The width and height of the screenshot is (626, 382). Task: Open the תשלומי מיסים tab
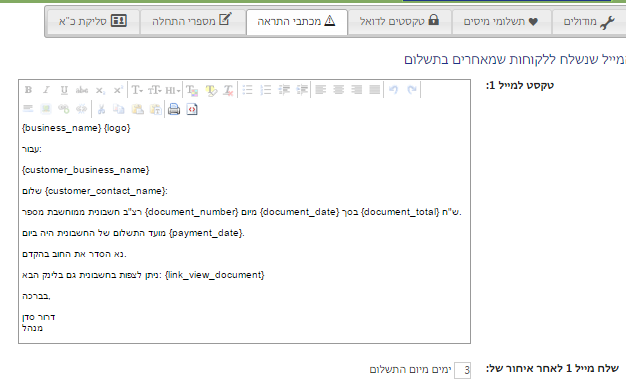point(501,22)
